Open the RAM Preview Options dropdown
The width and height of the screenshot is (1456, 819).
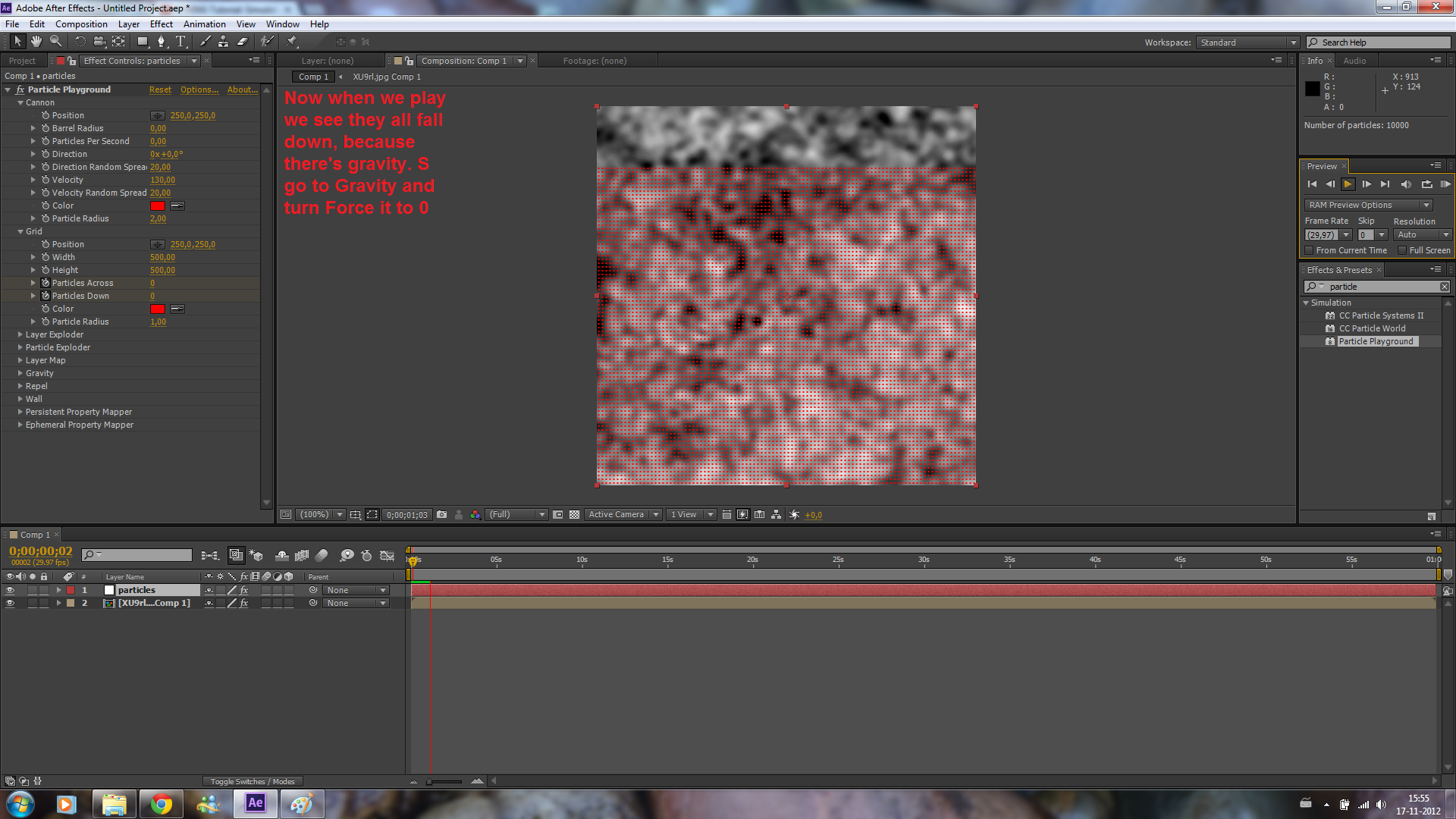(x=1368, y=205)
